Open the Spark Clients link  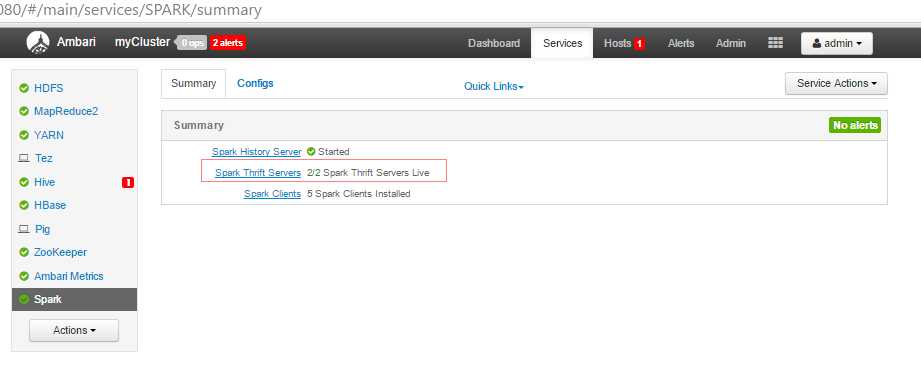(273, 194)
